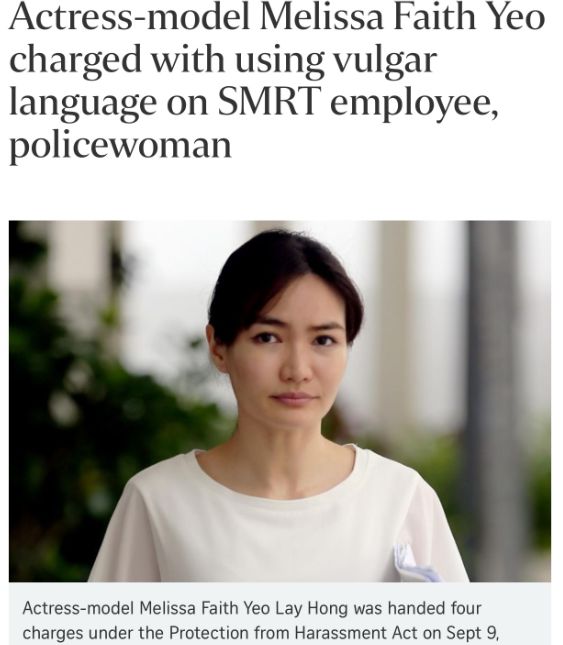
Task: Click the woman's dark hair in the photo
Action: pos(284,276)
